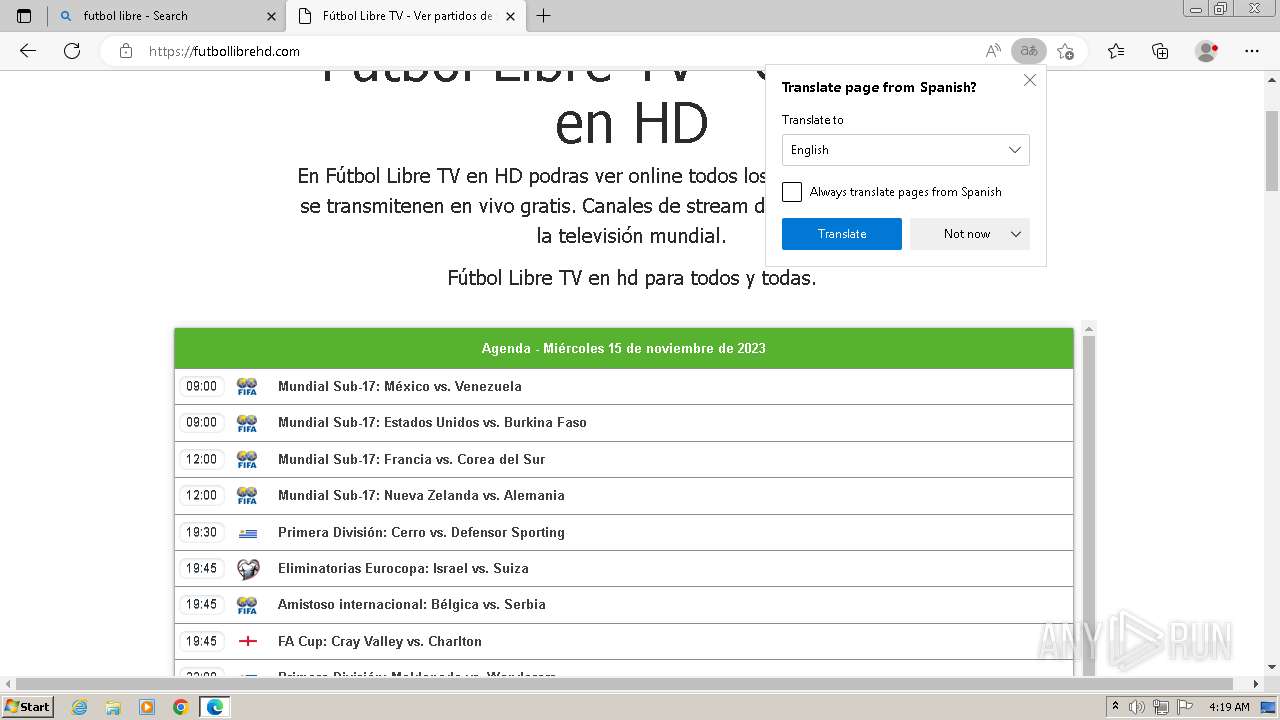Close the Fútbol Libre TV tab
Screen dimensions: 1280x720
pyautogui.click(x=511, y=16)
